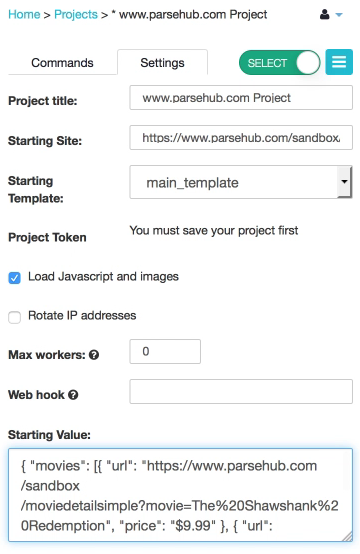
Task: Open the Projects breadcrumb link
Action: (x=76, y=14)
